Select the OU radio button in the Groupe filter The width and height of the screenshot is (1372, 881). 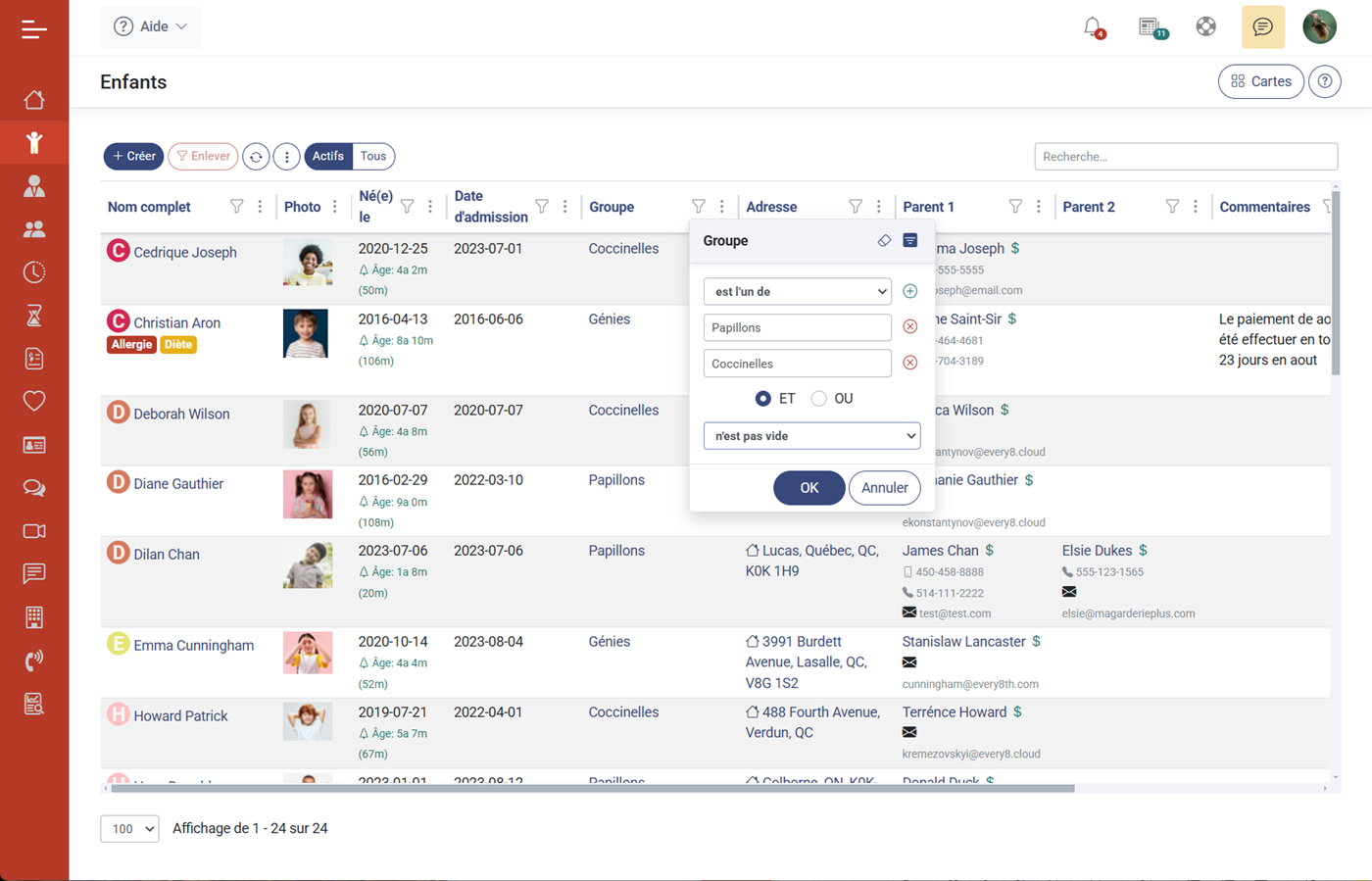pyautogui.click(x=818, y=398)
